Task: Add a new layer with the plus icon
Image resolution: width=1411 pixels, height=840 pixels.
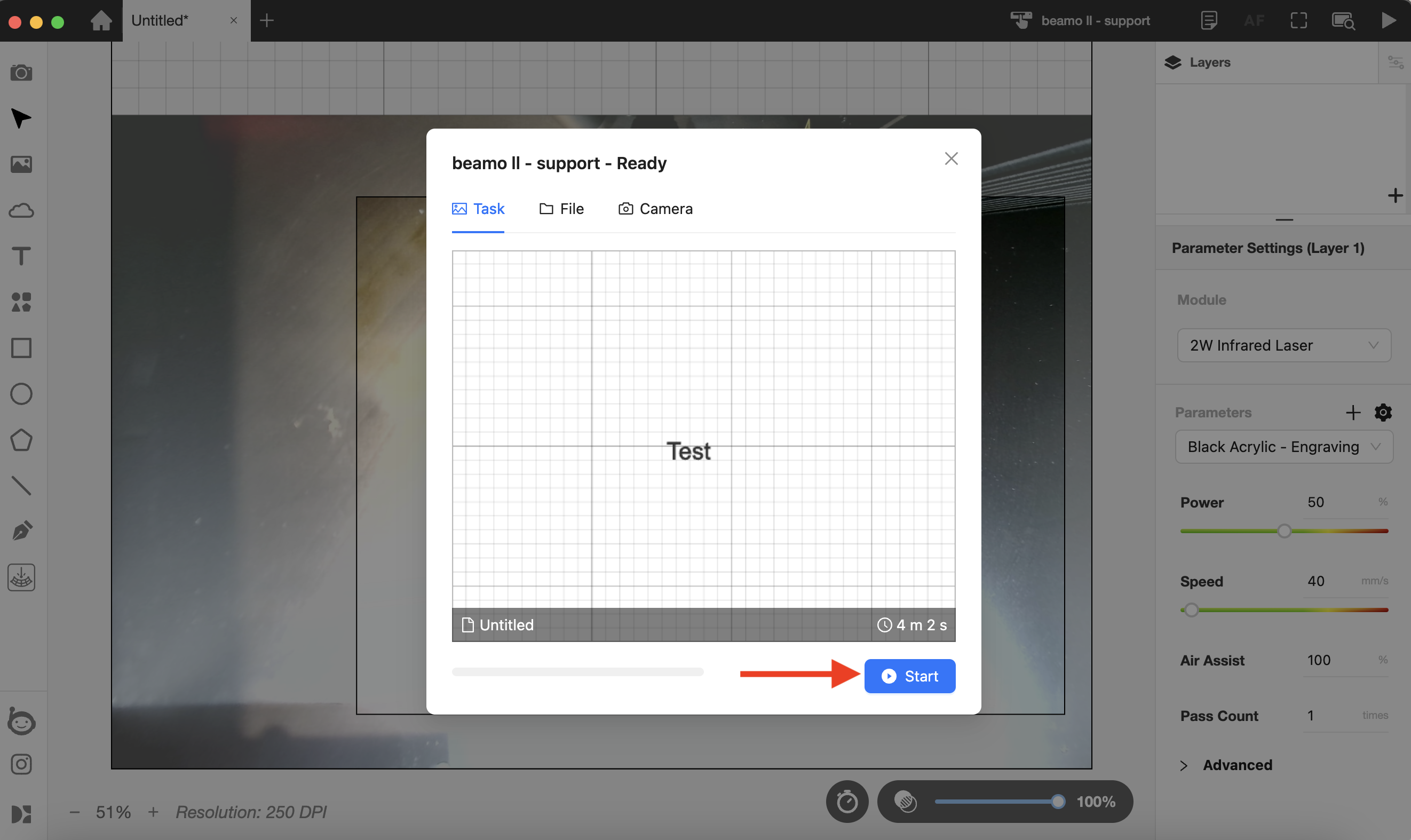Action: (1395, 196)
